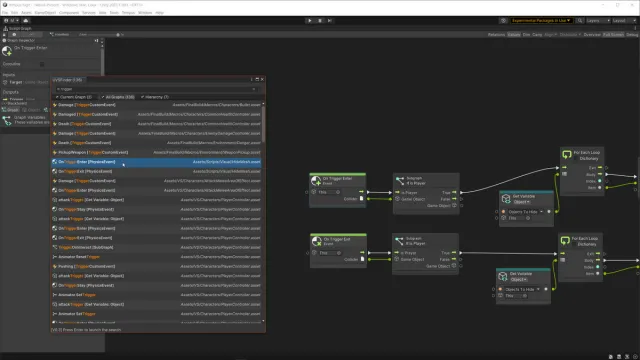Open the Objects To Hide dropdown on lower Get Variable
The image size is (640, 360).
[x=522, y=289]
